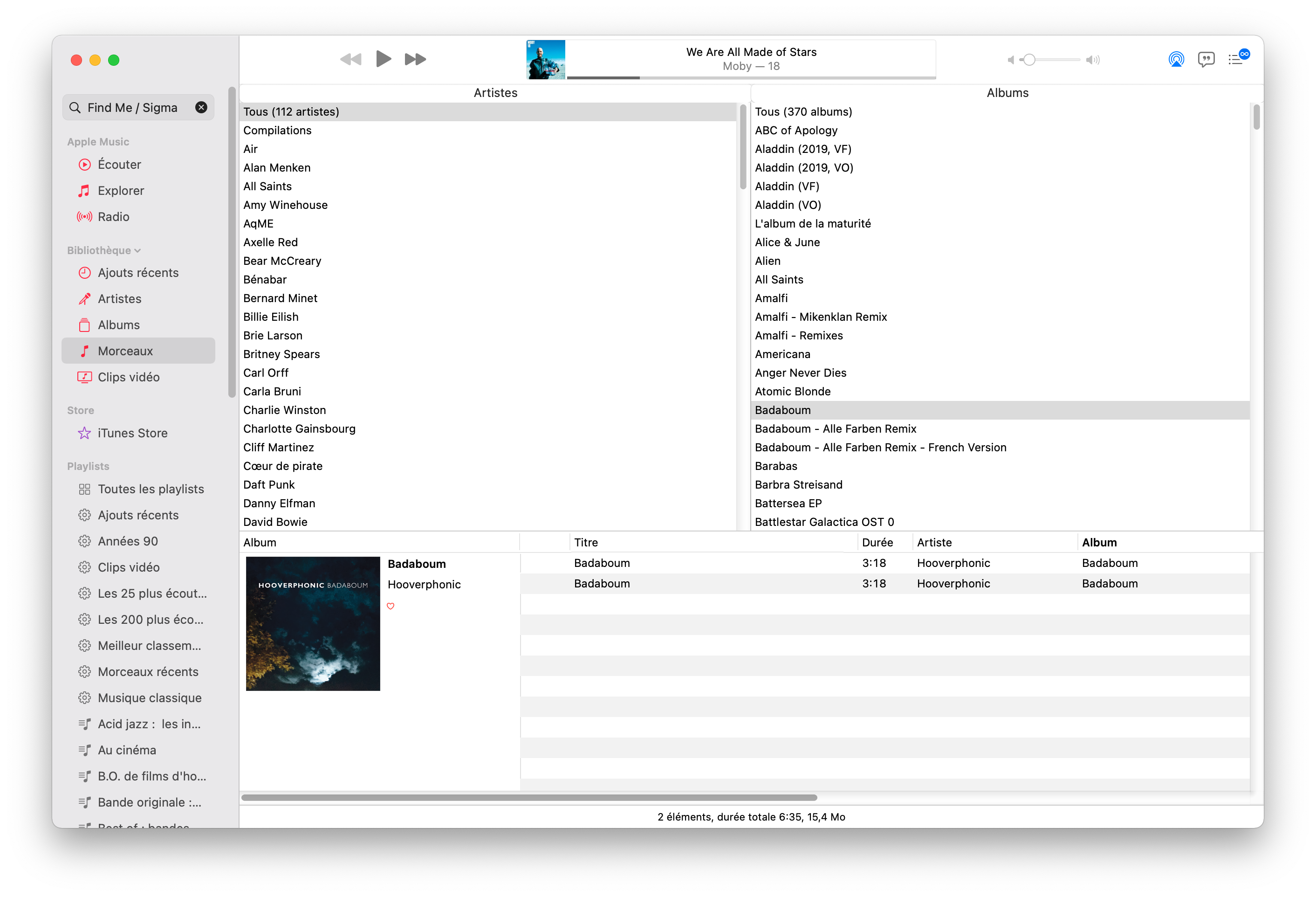
Task: Sort by the Artiste column header
Action: [x=995, y=542]
